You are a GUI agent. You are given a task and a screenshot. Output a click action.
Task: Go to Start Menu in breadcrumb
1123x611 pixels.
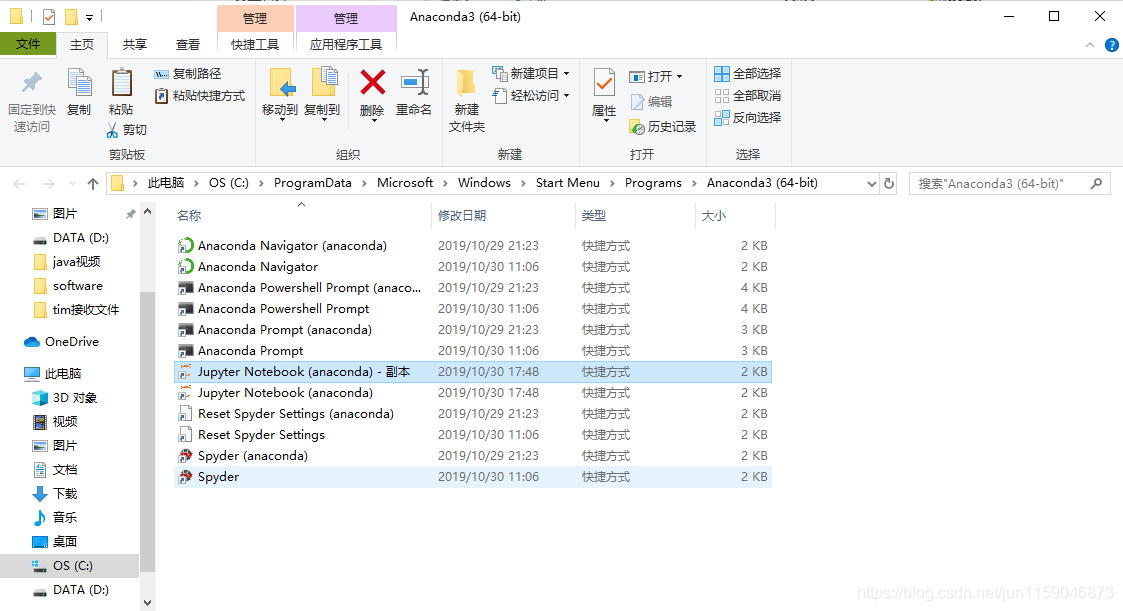click(x=567, y=183)
